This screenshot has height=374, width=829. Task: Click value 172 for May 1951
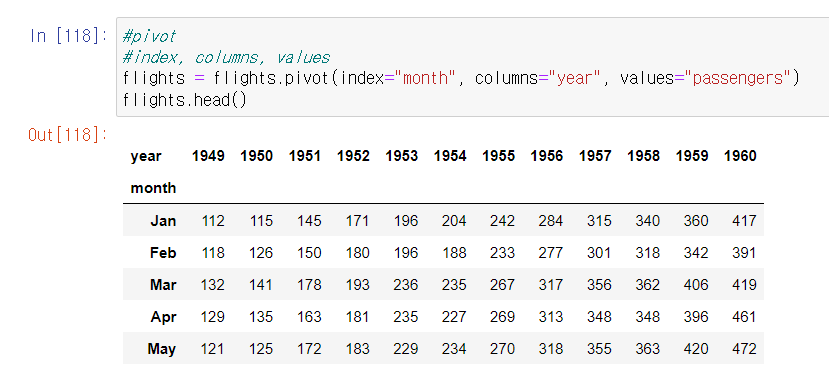pyautogui.click(x=309, y=350)
